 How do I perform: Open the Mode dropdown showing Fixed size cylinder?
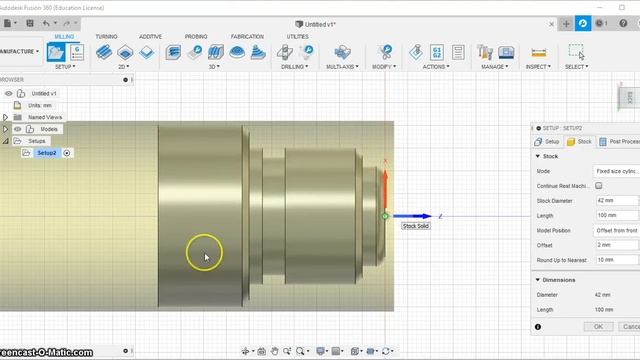[616, 171]
